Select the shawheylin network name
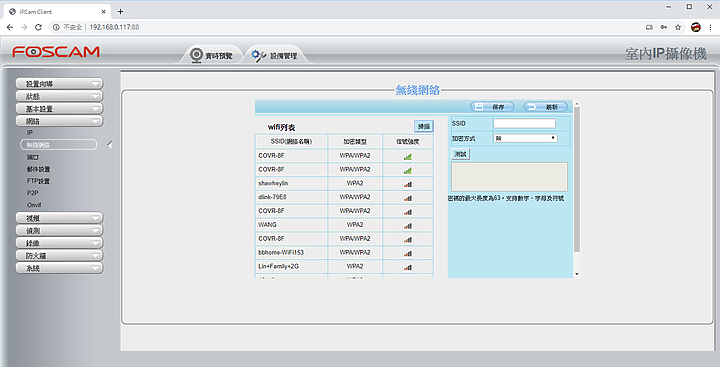 pyautogui.click(x=273, y=183)
